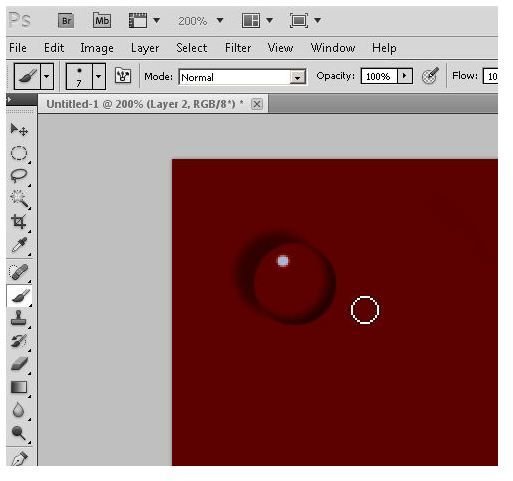
Task: Open the Opacity slider arrow
Action: [404, 76]
